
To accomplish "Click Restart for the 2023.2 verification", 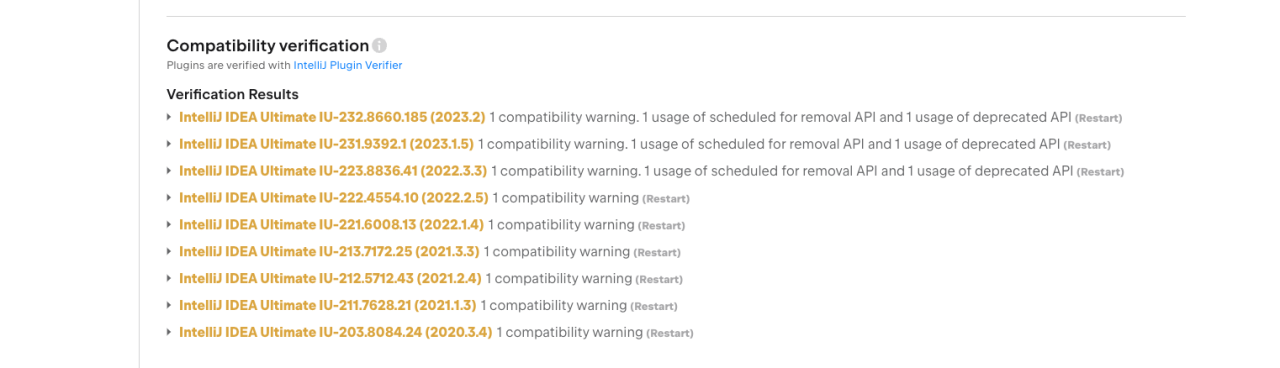I will pos(1099,118).
